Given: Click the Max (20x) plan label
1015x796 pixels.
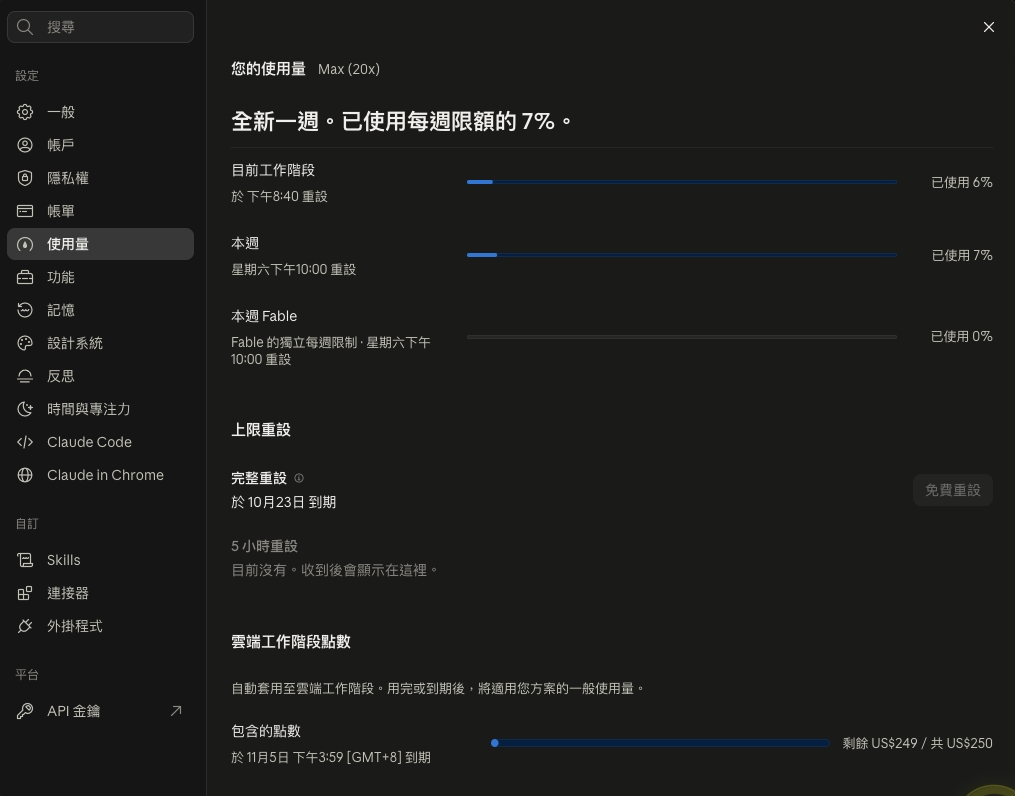Looking at the screenshot, I should 349,69.
